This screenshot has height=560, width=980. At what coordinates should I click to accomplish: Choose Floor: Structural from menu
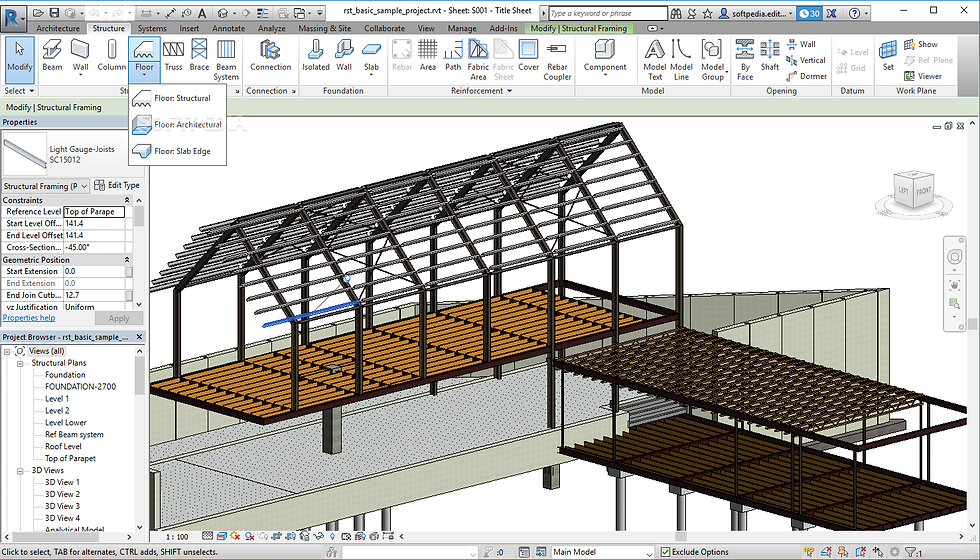click(x=178, y=98)
